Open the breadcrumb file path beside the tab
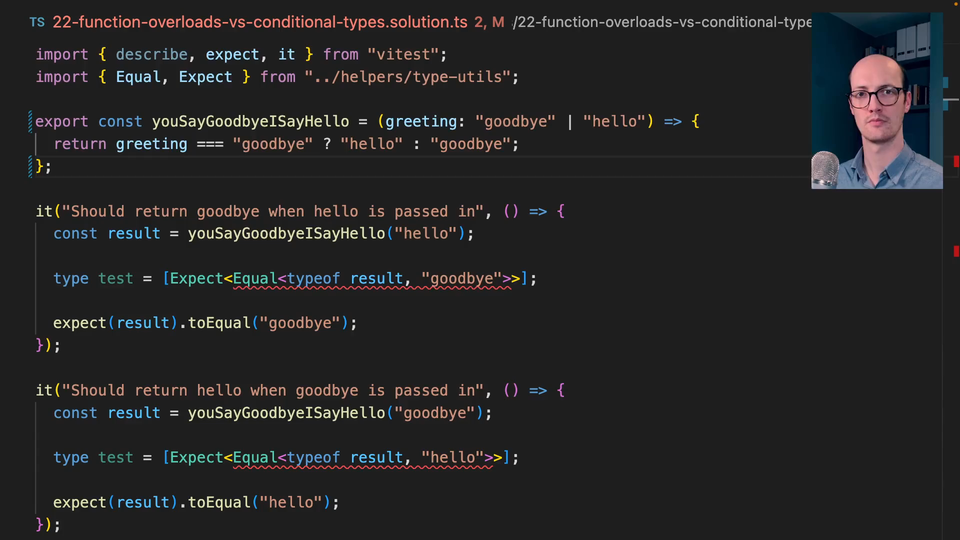The width and height of the screenshot is (960, 540). (x=660, y=21)
